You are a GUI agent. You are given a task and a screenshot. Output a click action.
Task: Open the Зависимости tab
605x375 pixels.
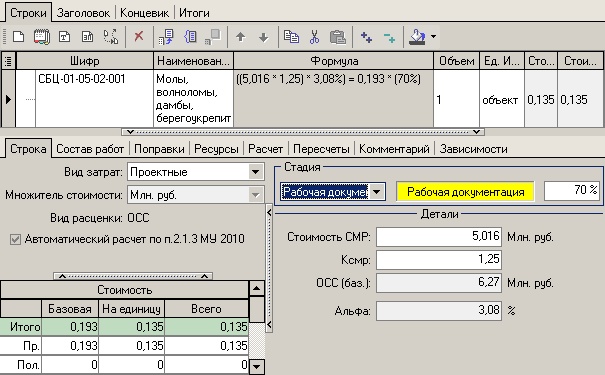473,149
